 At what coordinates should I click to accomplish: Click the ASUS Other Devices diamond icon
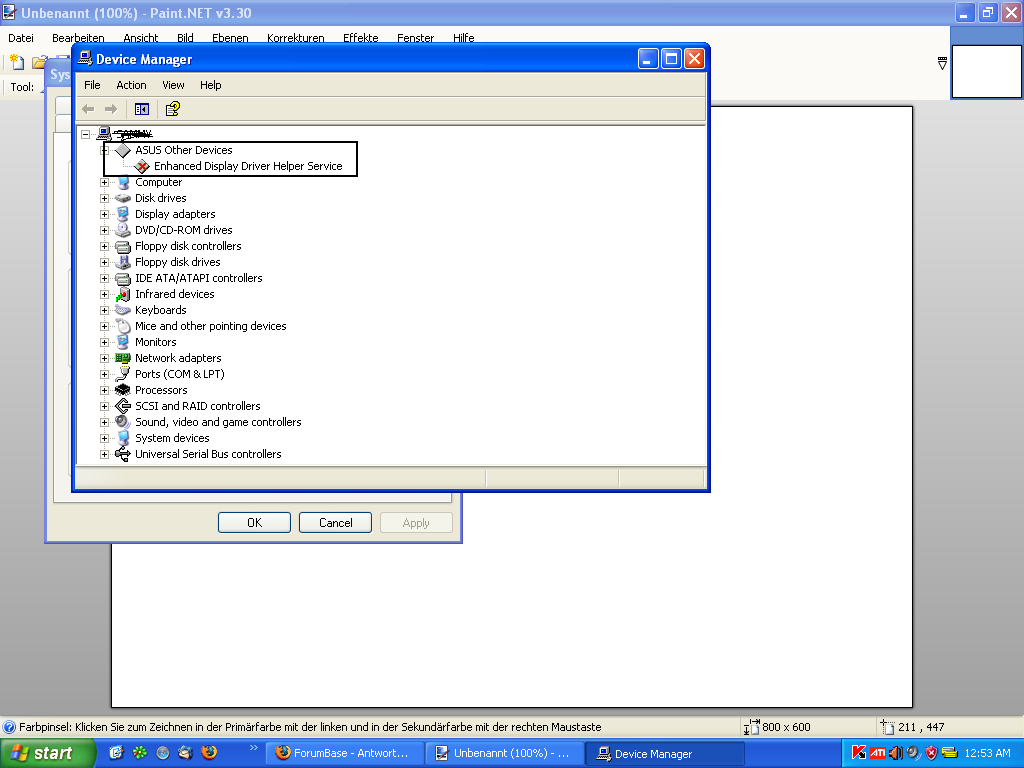pyautogui.click(x=123, y=150)
